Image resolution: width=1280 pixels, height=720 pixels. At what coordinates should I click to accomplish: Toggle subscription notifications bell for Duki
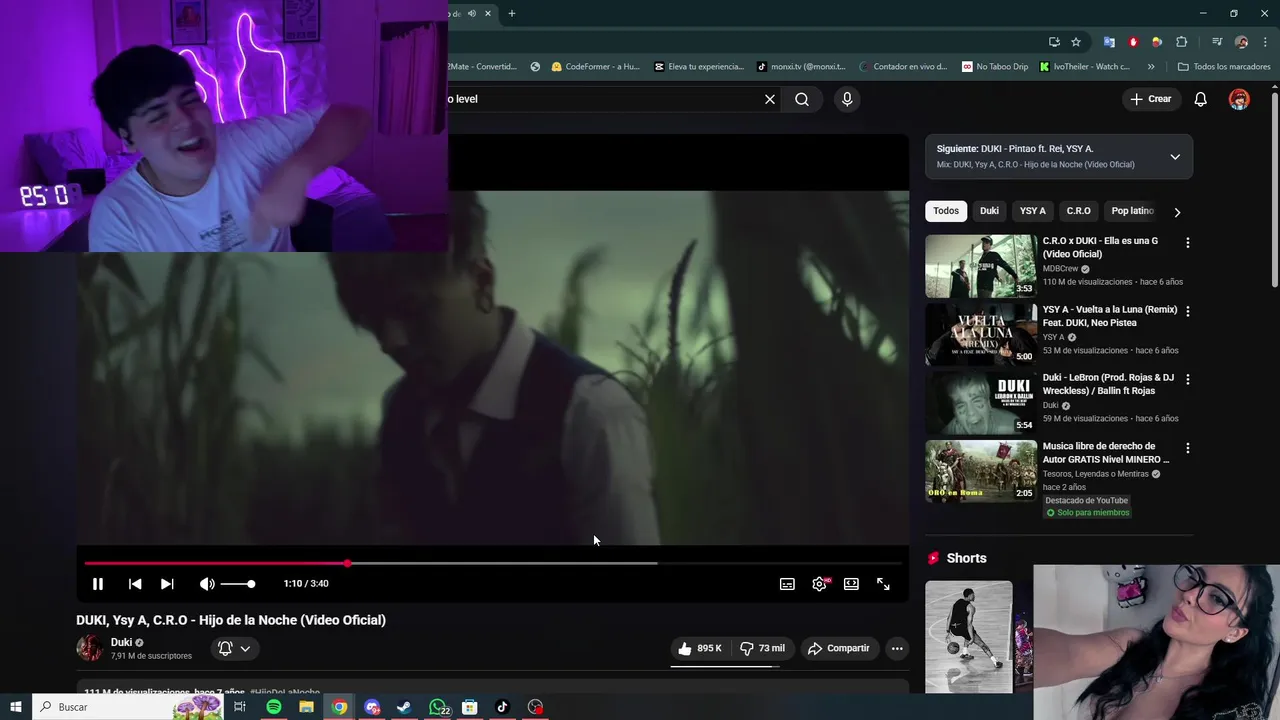pyautogui.click(x=235, y=648)
